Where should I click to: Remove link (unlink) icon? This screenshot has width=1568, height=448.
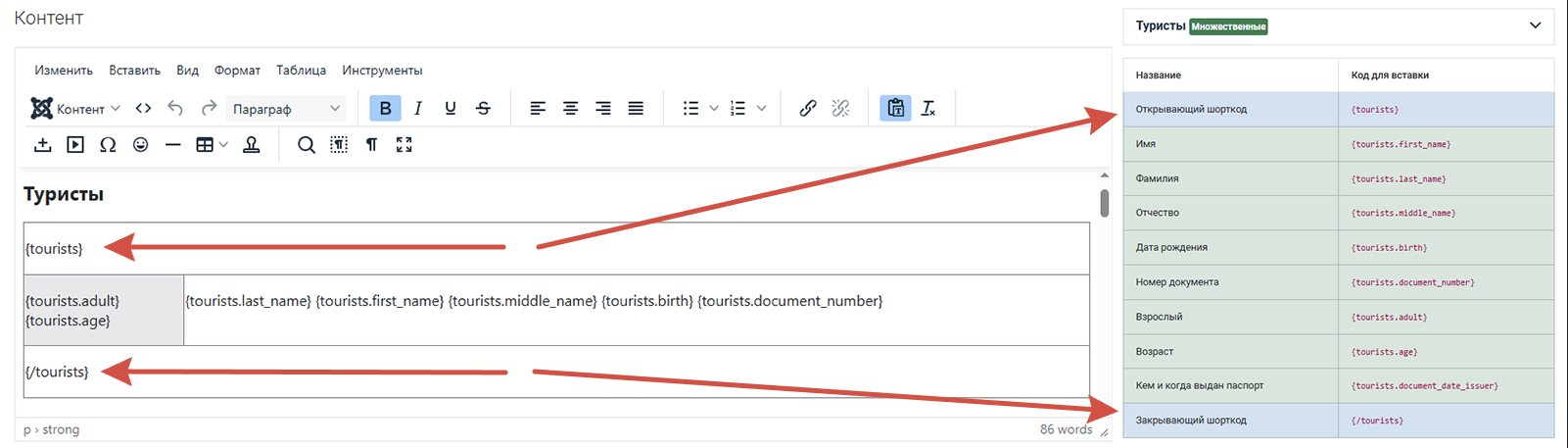pos(840,109)
